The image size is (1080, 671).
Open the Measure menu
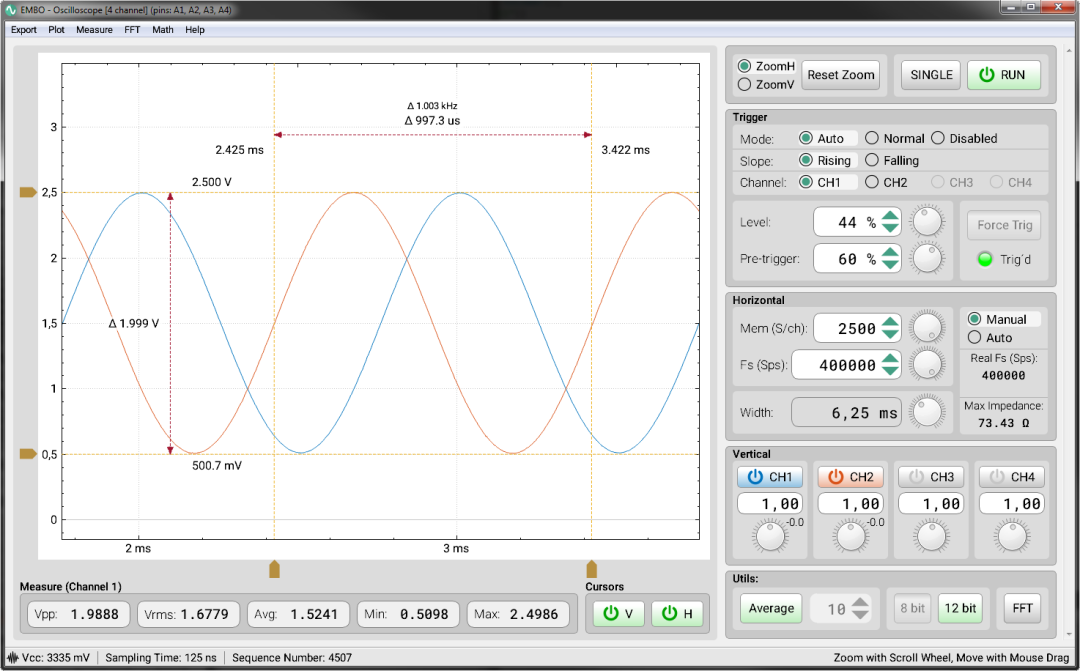(x=94, y=30)
